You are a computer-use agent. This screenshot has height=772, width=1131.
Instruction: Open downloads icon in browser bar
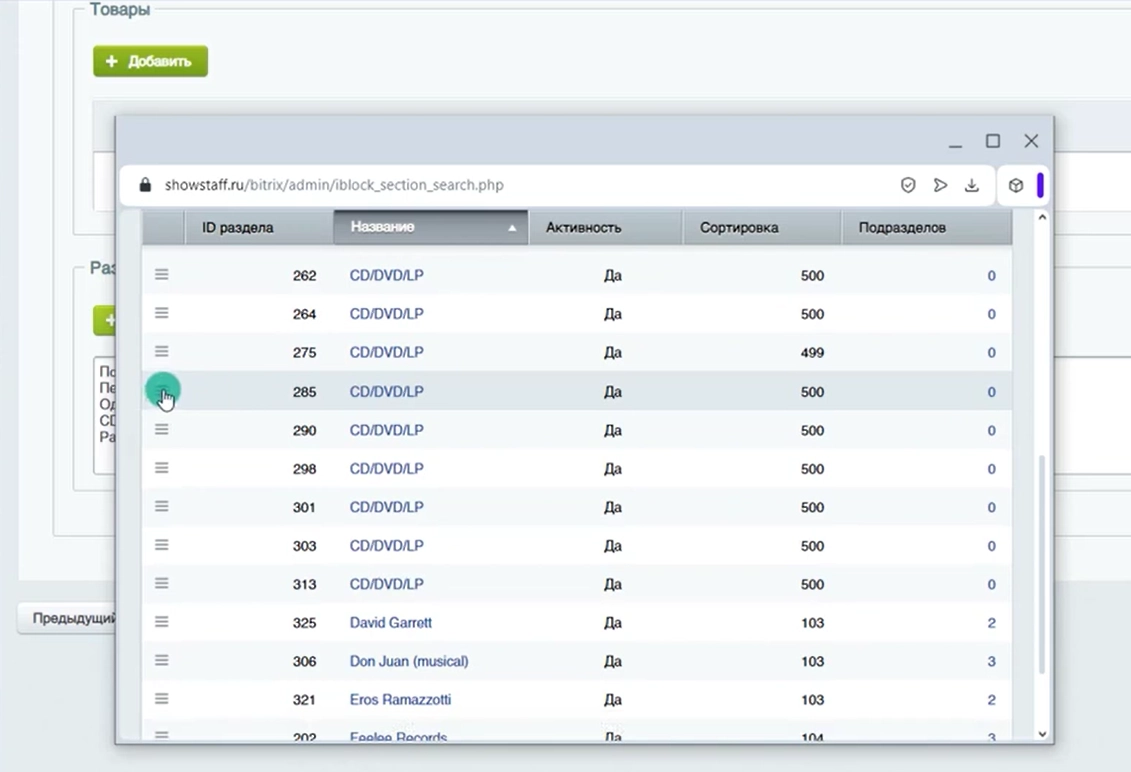click(972, 185)
